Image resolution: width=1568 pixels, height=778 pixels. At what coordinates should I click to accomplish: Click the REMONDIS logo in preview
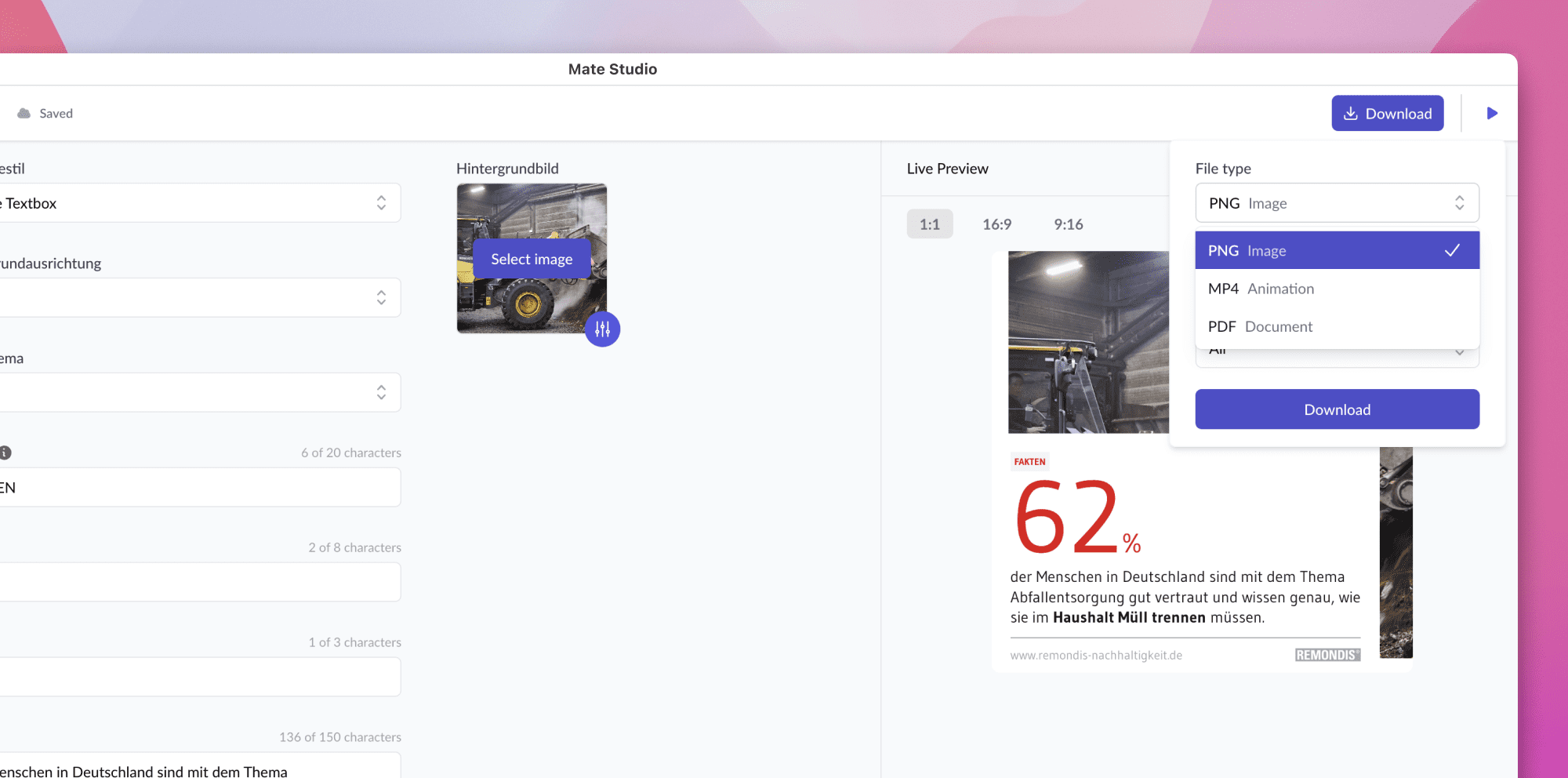[1327, 655]
